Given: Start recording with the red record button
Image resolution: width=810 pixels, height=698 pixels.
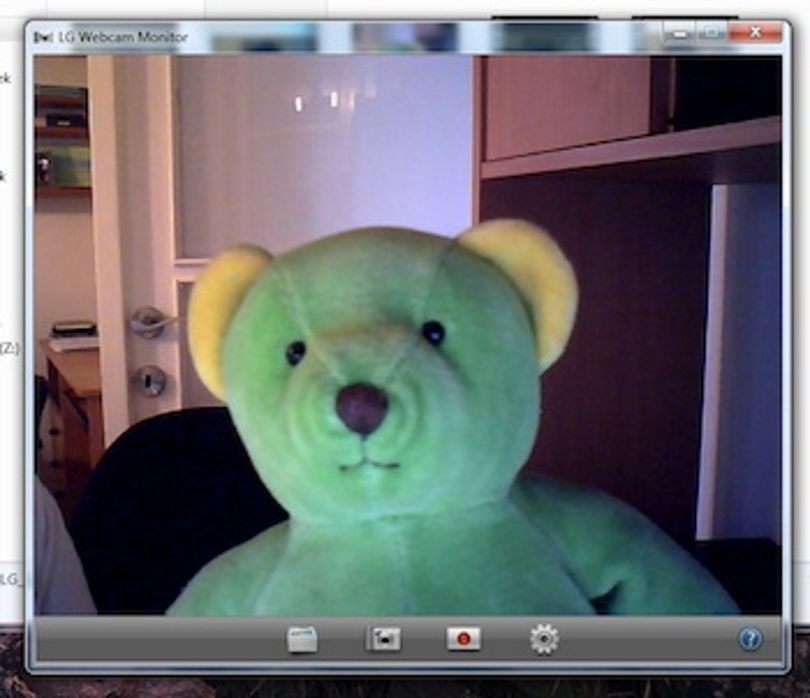Looking at the screenshot, I should click(x=463, y=639).
